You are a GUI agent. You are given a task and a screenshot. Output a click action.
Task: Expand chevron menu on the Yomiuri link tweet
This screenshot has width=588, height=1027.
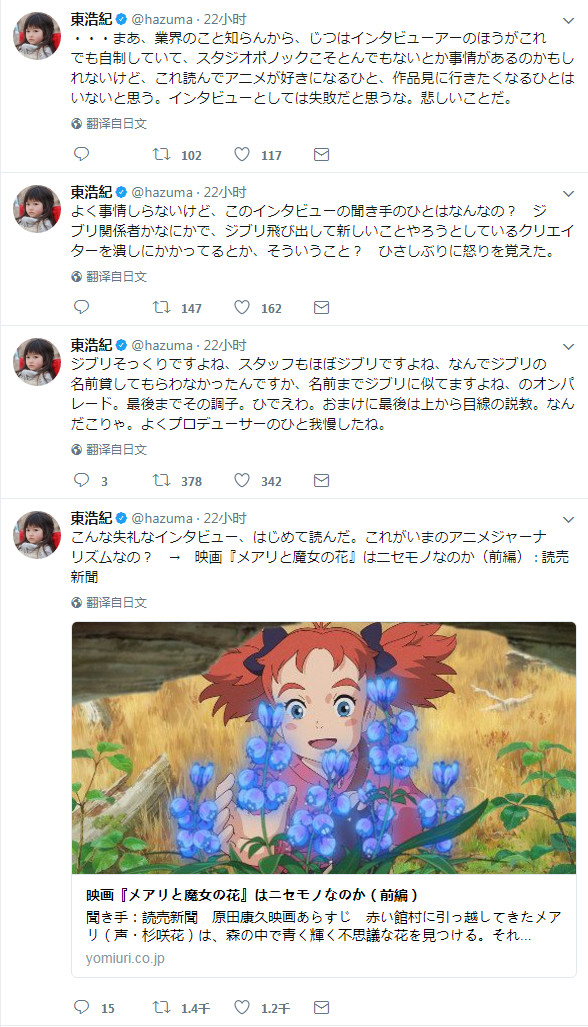(x=568, y=519)
